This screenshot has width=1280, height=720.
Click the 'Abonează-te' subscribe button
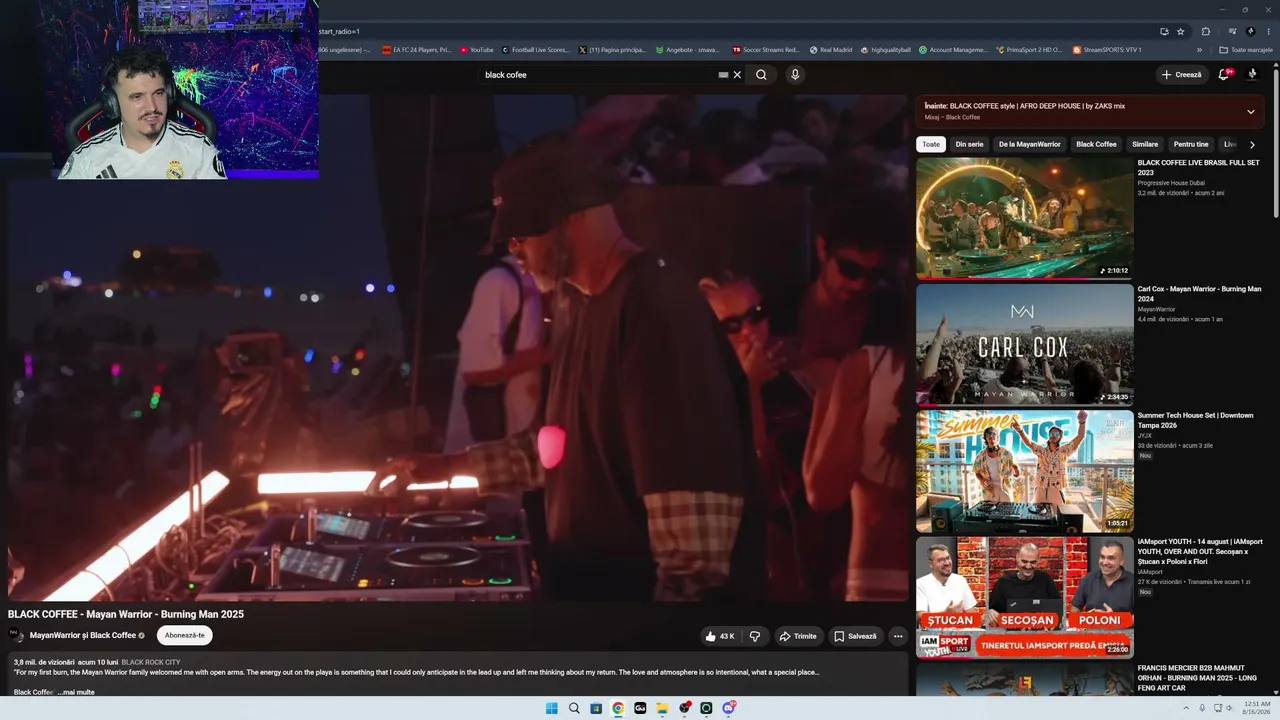(185, 635)
